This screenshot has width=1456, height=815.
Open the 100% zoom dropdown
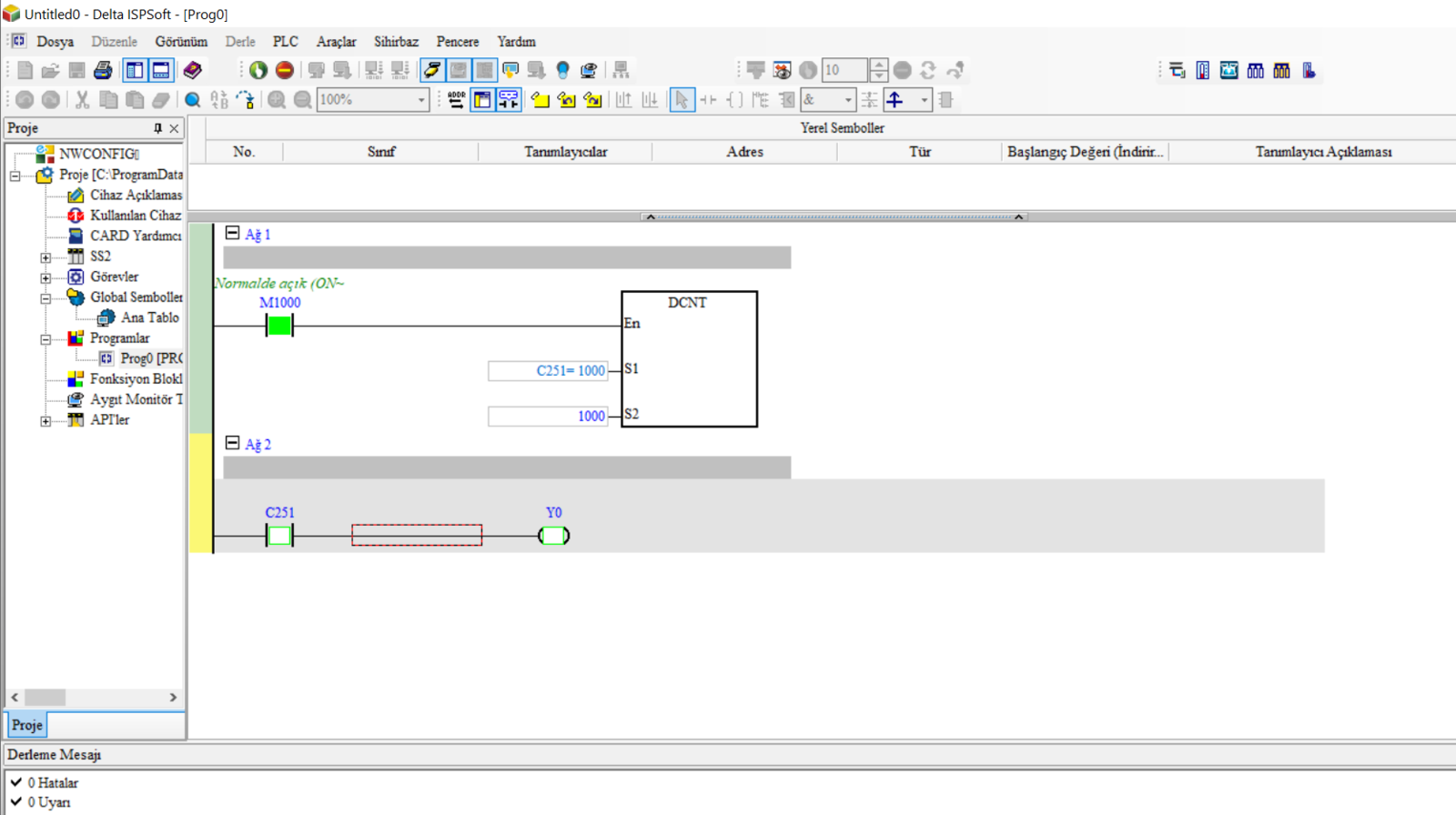coord(421,100)
